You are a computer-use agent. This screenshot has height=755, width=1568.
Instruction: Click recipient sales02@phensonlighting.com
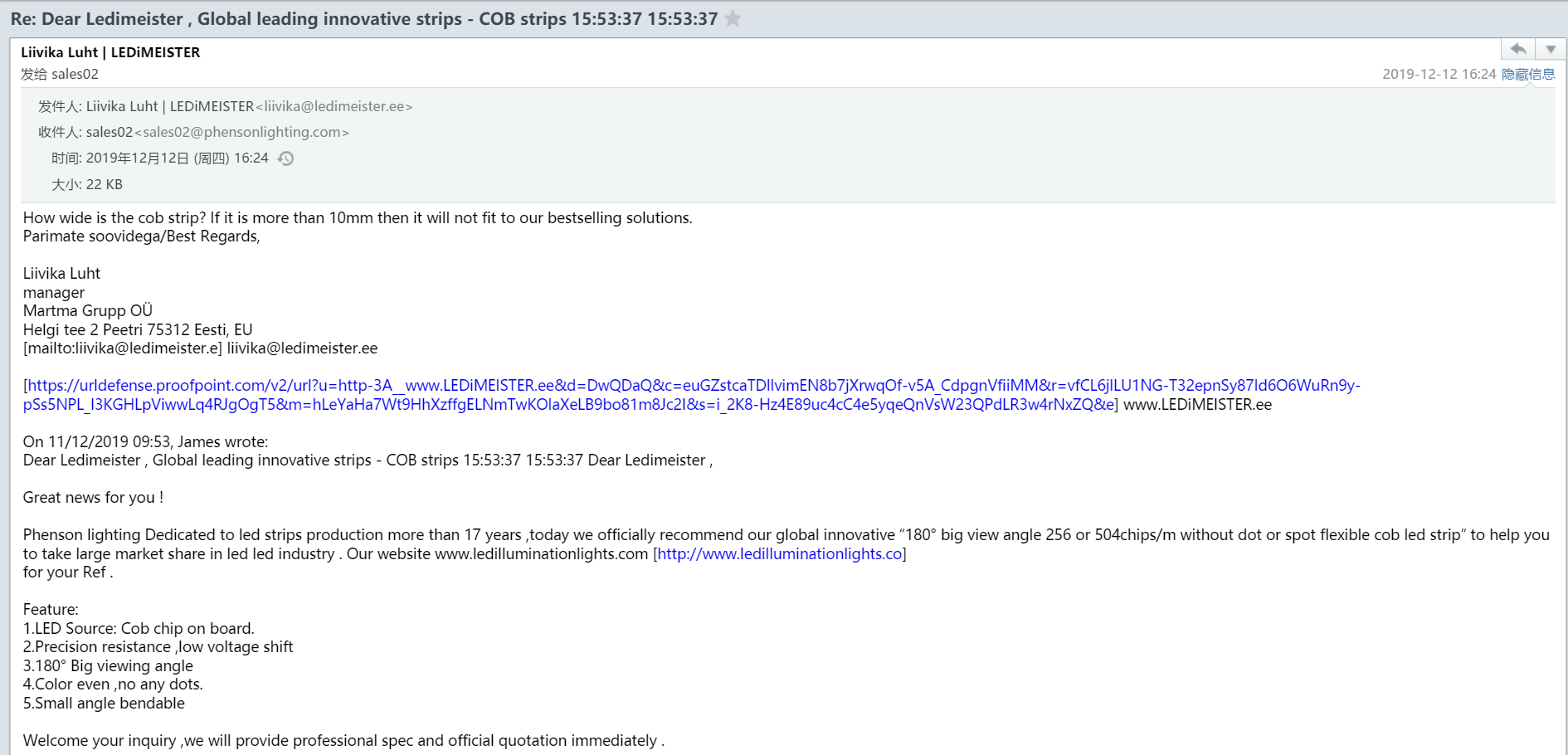coord(241,132)
